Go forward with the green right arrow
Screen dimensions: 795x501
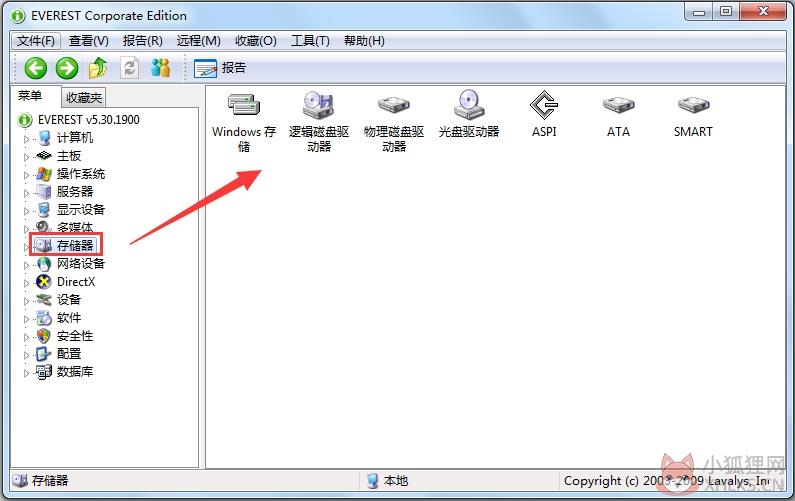[x=67, y=68]
